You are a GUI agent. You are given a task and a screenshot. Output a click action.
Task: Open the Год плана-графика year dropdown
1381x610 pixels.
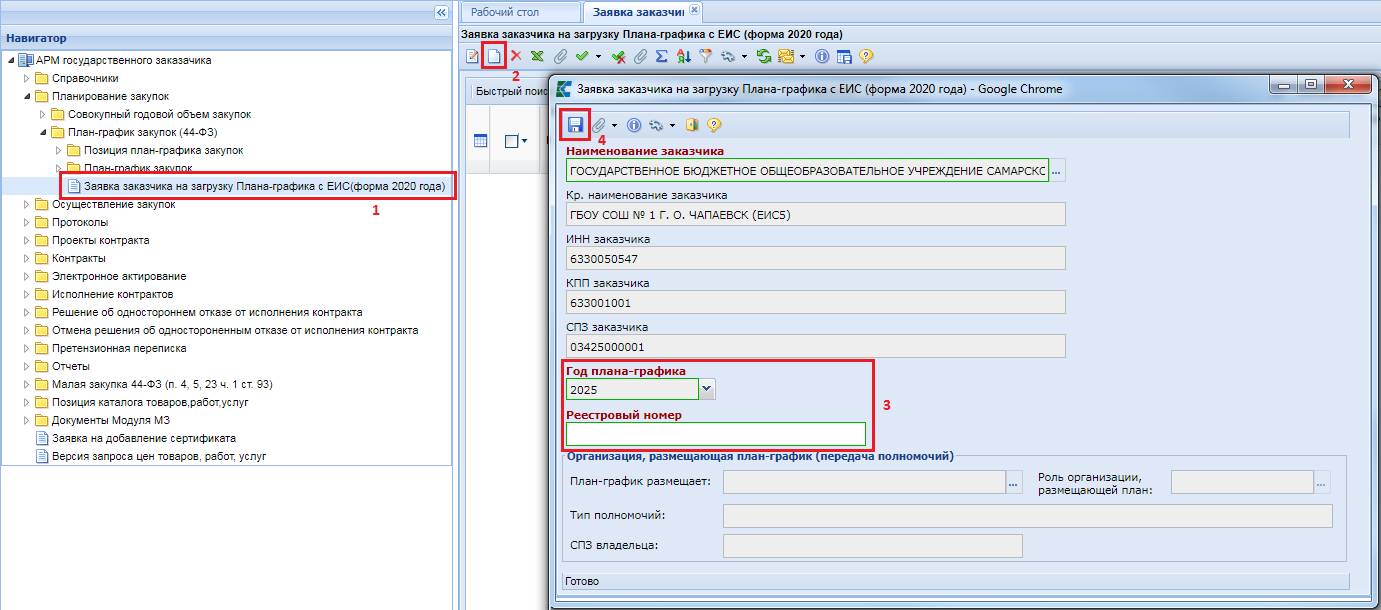point(708,388)
